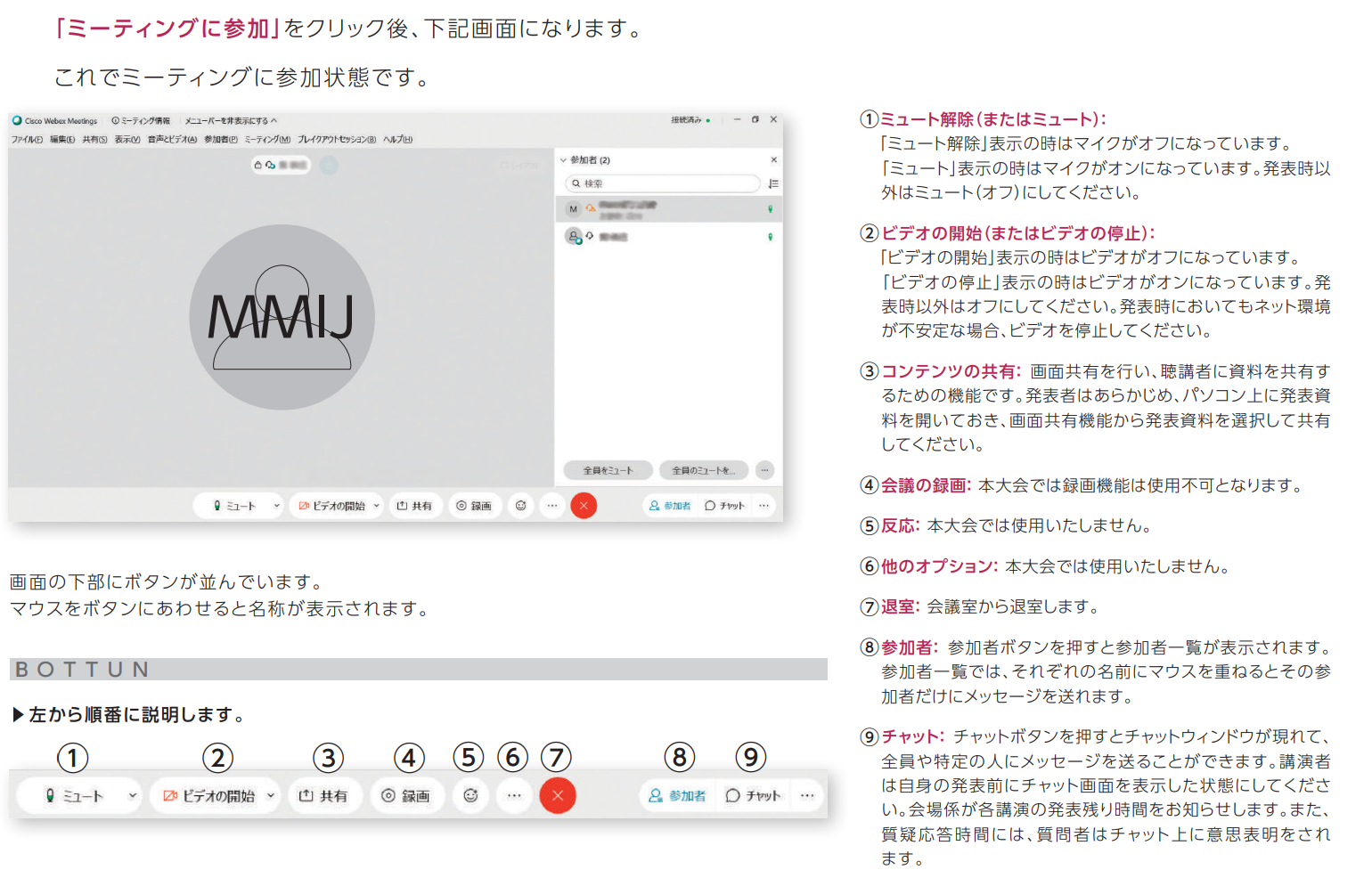The image size is (1372, 878).
Task: Collapse the 参加者 (2) list chevron
Action: (563, 160)
